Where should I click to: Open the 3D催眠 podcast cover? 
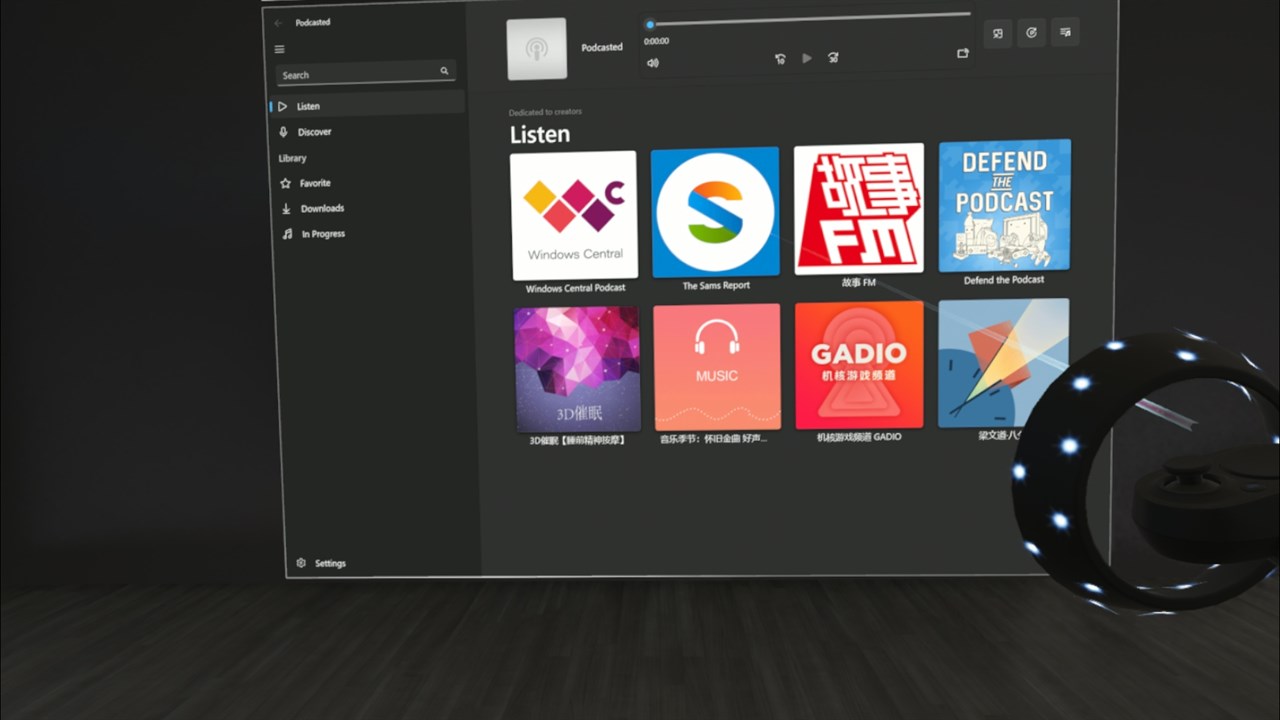pyautogui.click(x=577, y=369)
